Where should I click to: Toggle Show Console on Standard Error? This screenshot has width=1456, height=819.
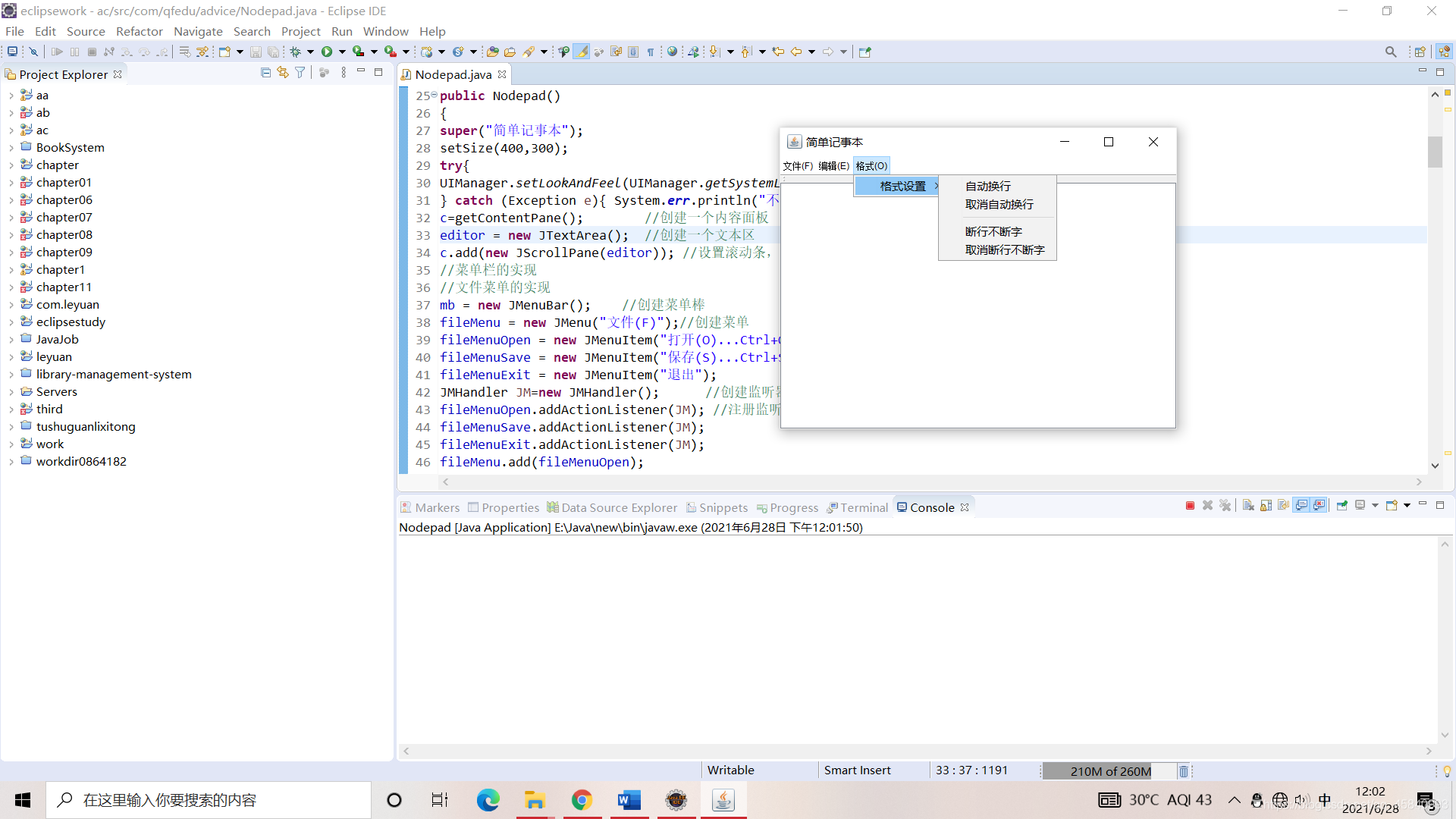coord(1319,506)
